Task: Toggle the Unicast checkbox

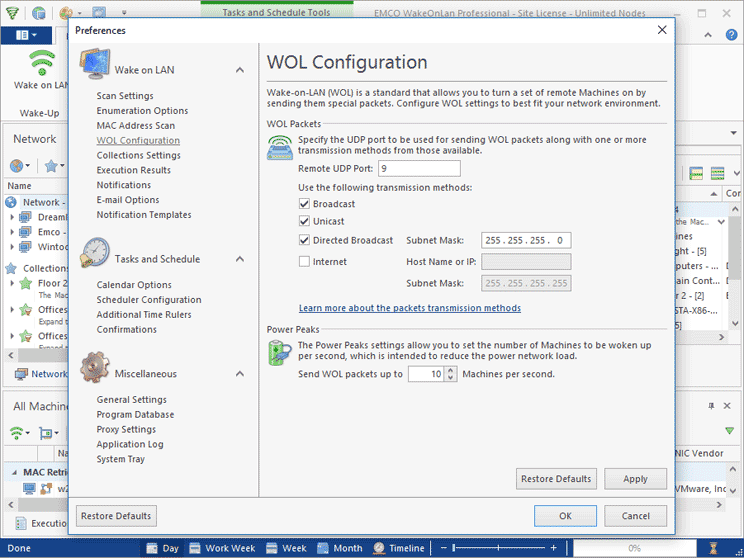Action: coord(305,221)
